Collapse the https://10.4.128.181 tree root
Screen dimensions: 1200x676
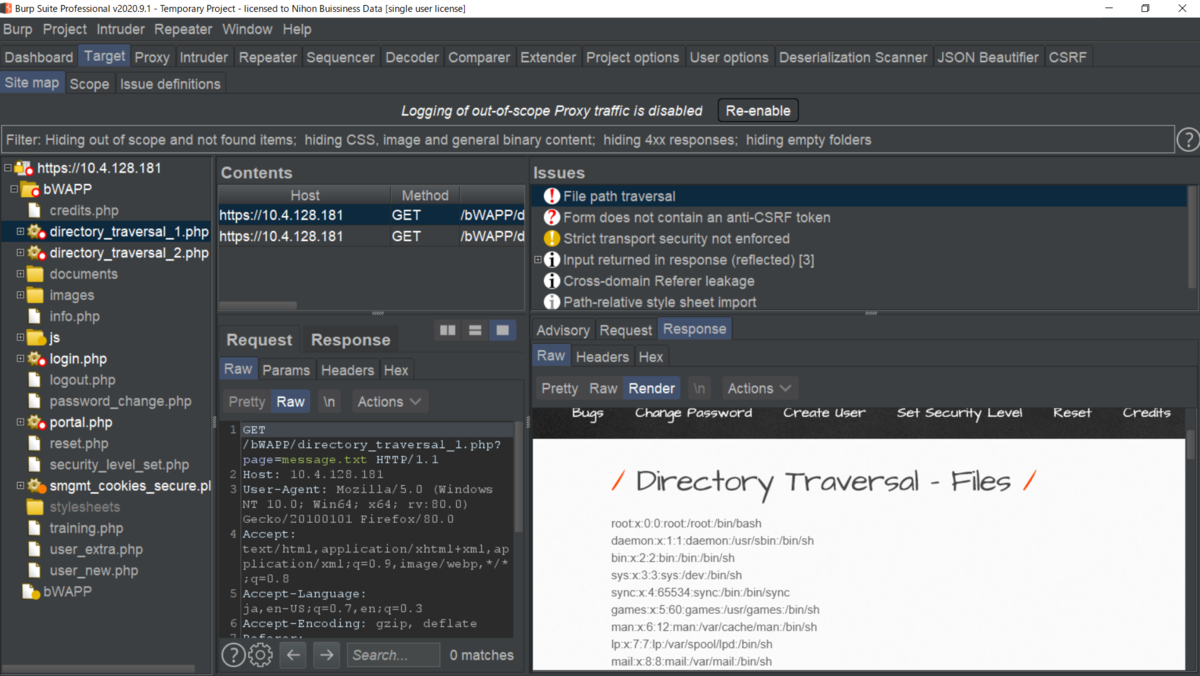click(8, 168)
